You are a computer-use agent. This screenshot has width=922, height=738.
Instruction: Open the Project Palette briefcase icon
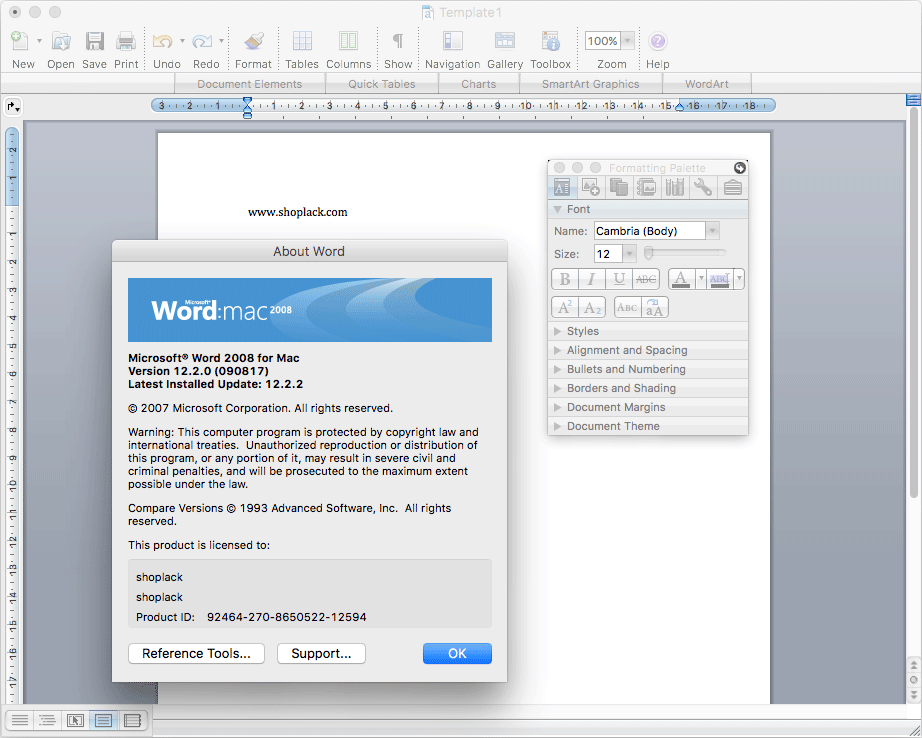733,188
